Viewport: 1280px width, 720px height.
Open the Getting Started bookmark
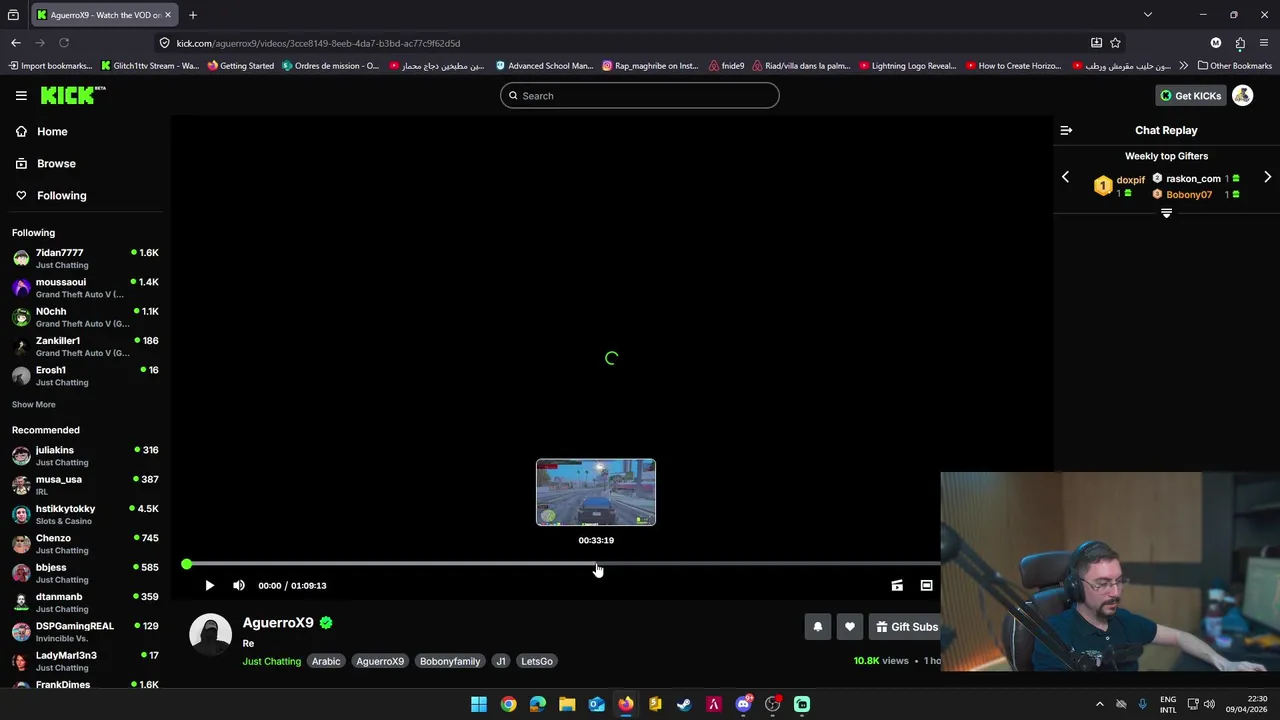241,66
